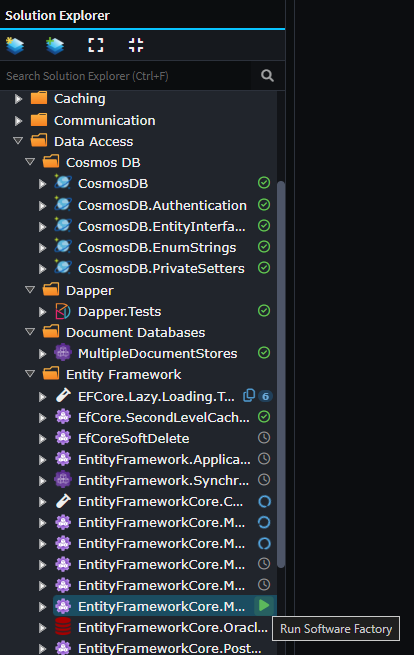Viewport: 414px width, 655px height.
Task: Select the EntityFrameworkCore.Oracl... tree item
Action: [x=173, y=627]
